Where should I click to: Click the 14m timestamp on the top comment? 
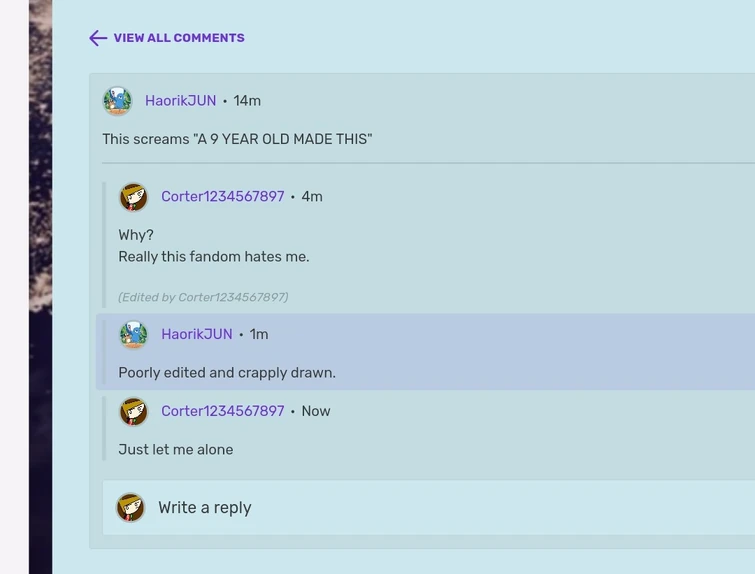click(247, 101)
